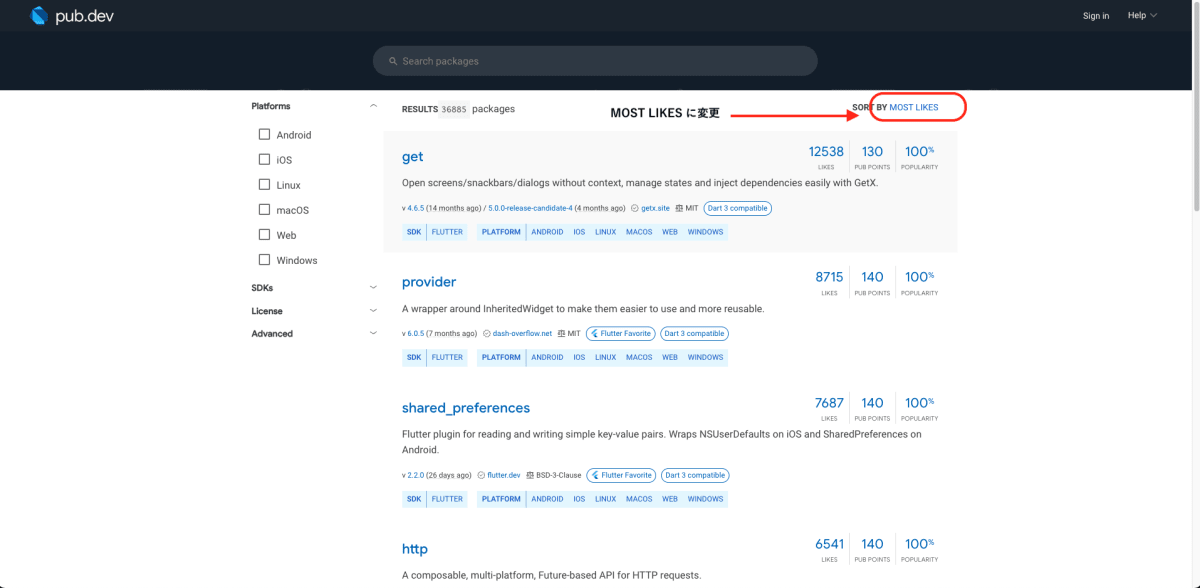Viewport: 1200px width, 588px height.
Task: Visit the dash-overflow.net publisher link
Action: pos(522,333)
